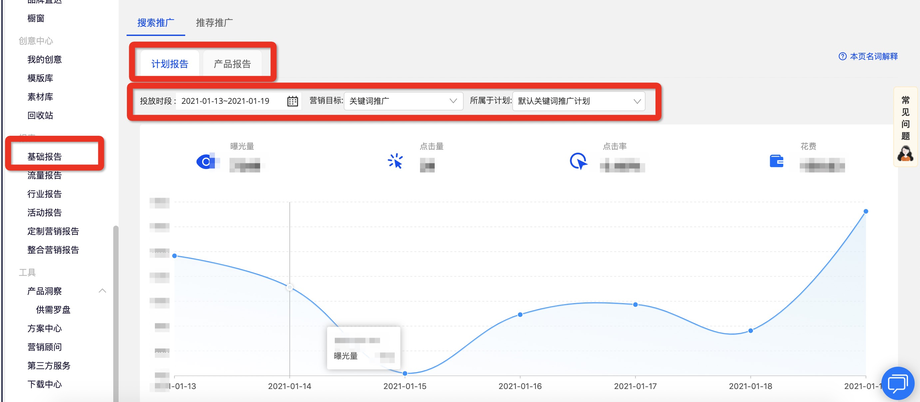The height and width of the screenshot is (402, 920).
Task: Click the question mark help icon
Action: coord(842,57)
